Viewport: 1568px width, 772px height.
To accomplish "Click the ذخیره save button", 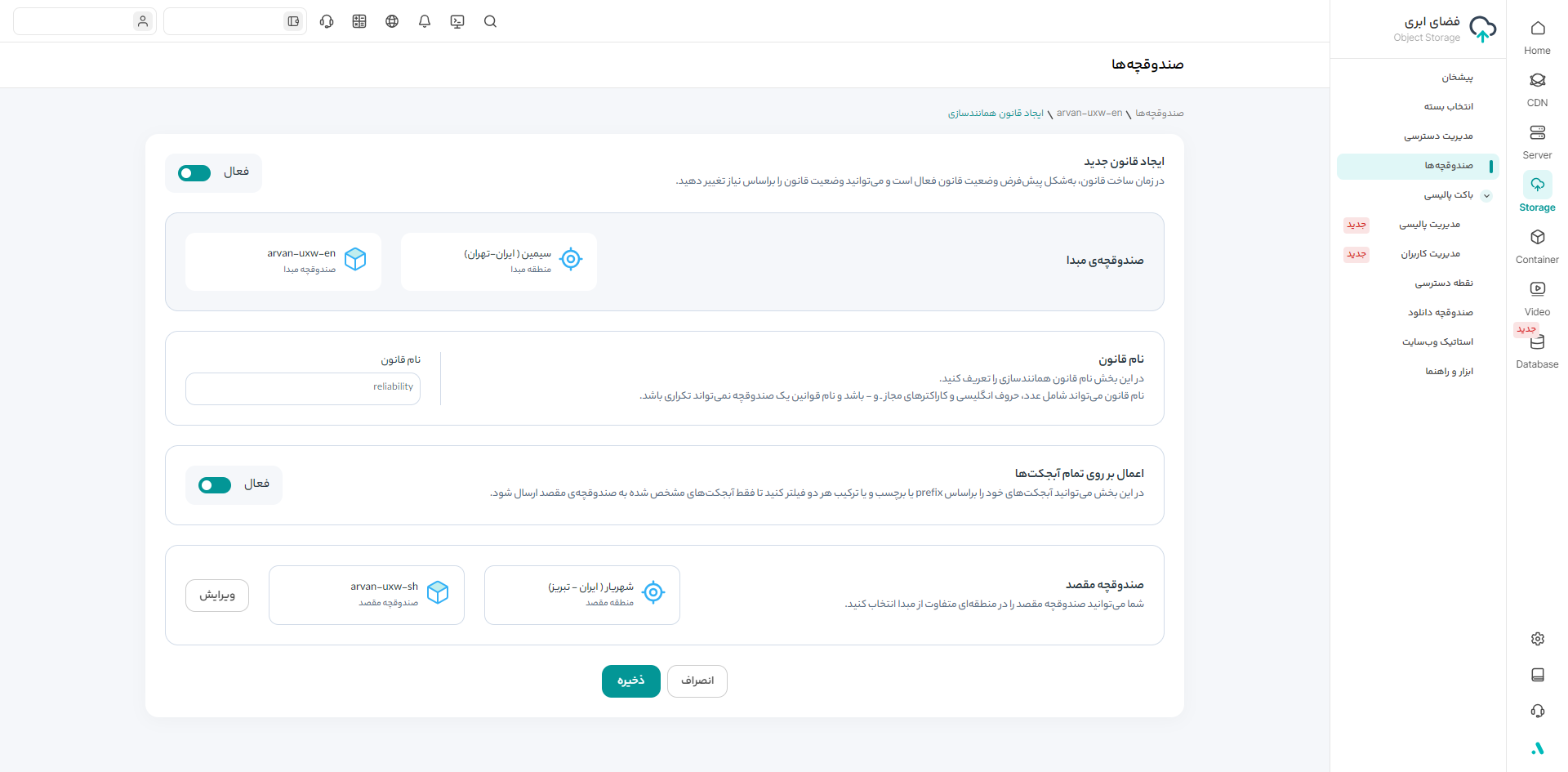I will 630,681.
